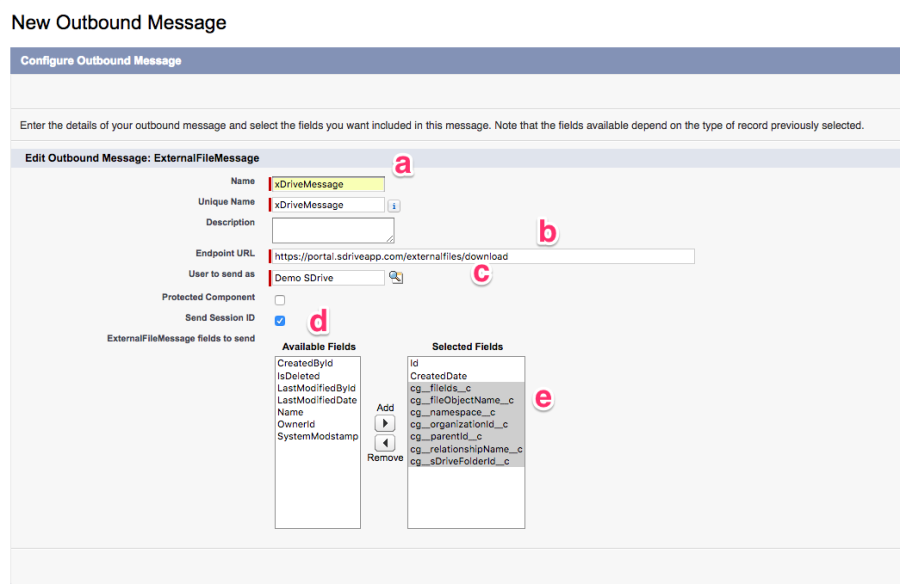Select CreatedById in Available Fields

[x=305, y=364]
